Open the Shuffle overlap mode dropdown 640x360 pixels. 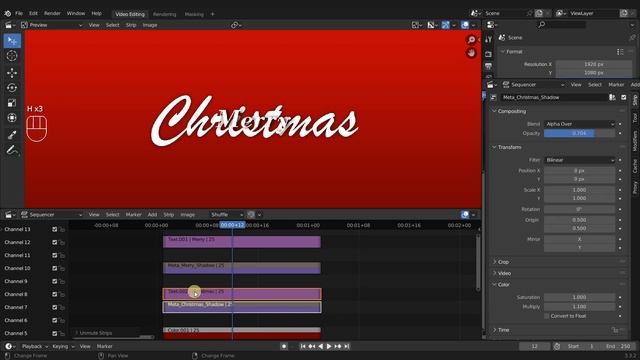click(227, 215)
